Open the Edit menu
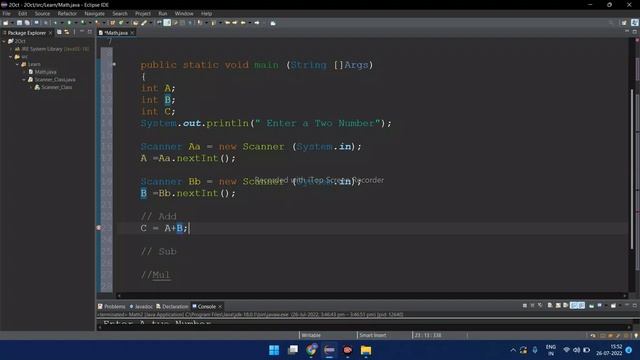The height and width of the screenshot is (360, 640). click(x=22, y=13)
